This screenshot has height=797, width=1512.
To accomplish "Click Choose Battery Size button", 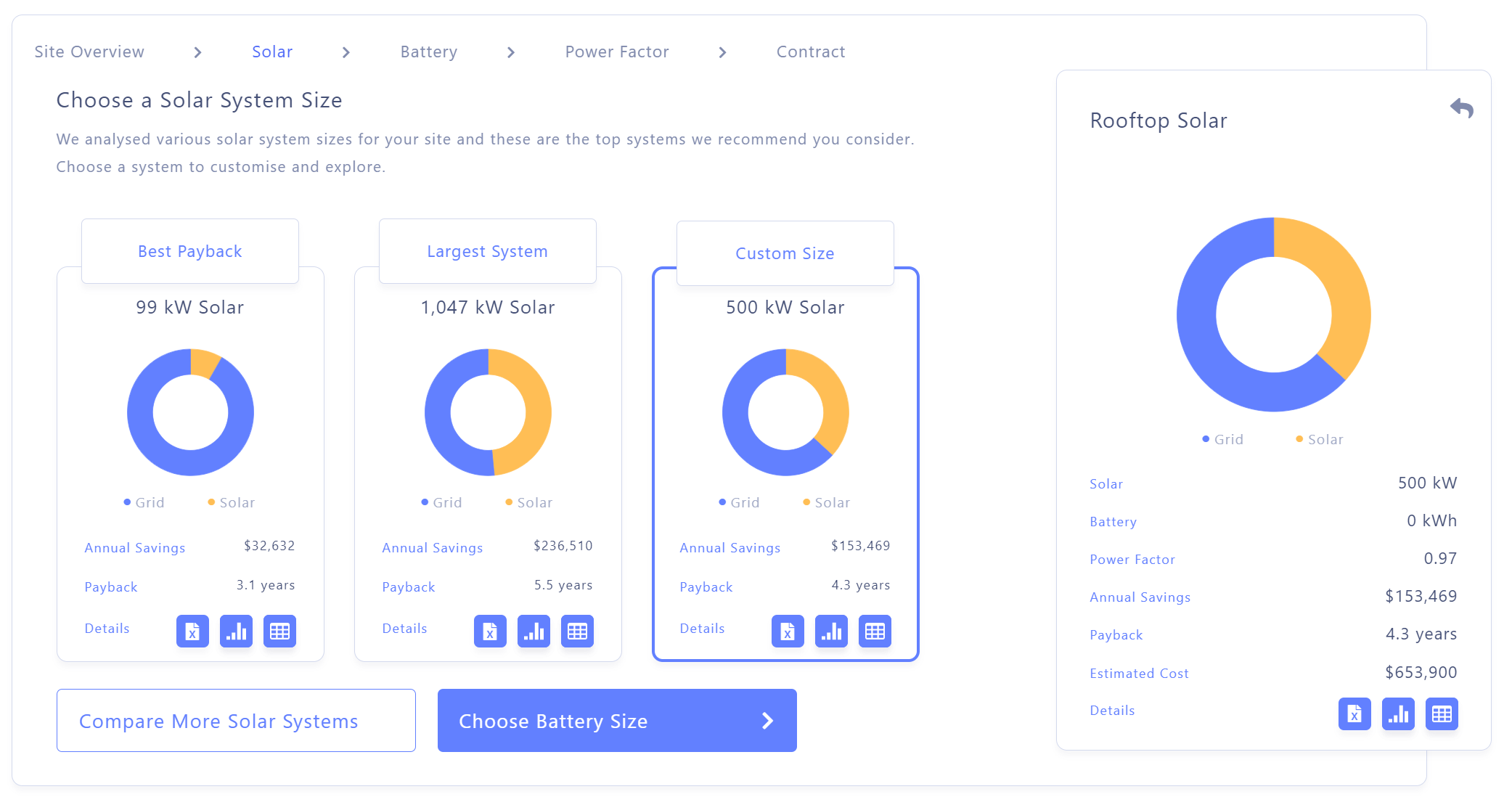I will pyautogui.click(x=617, y=719).
